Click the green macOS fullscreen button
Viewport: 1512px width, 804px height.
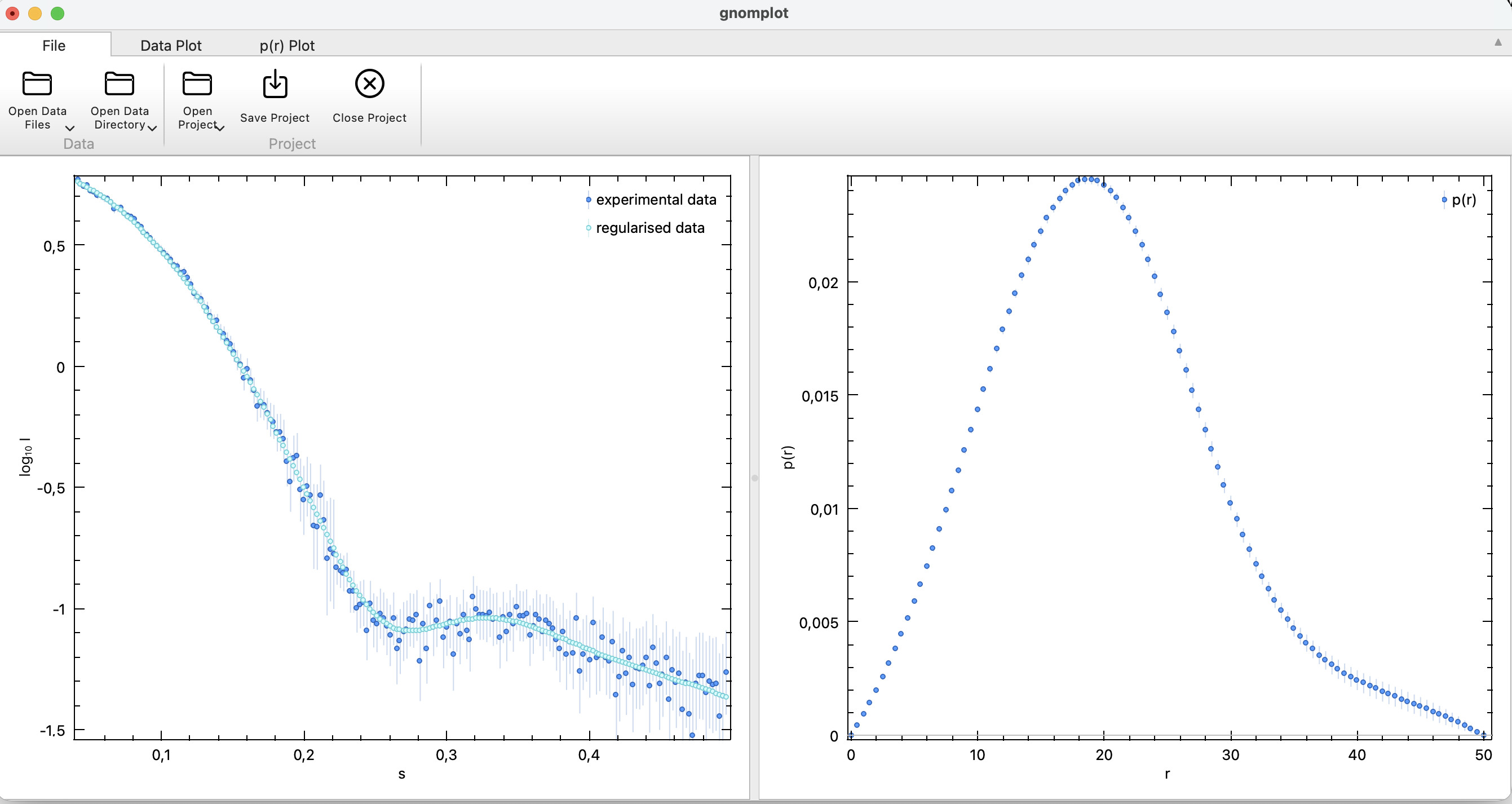coord(58,14)
